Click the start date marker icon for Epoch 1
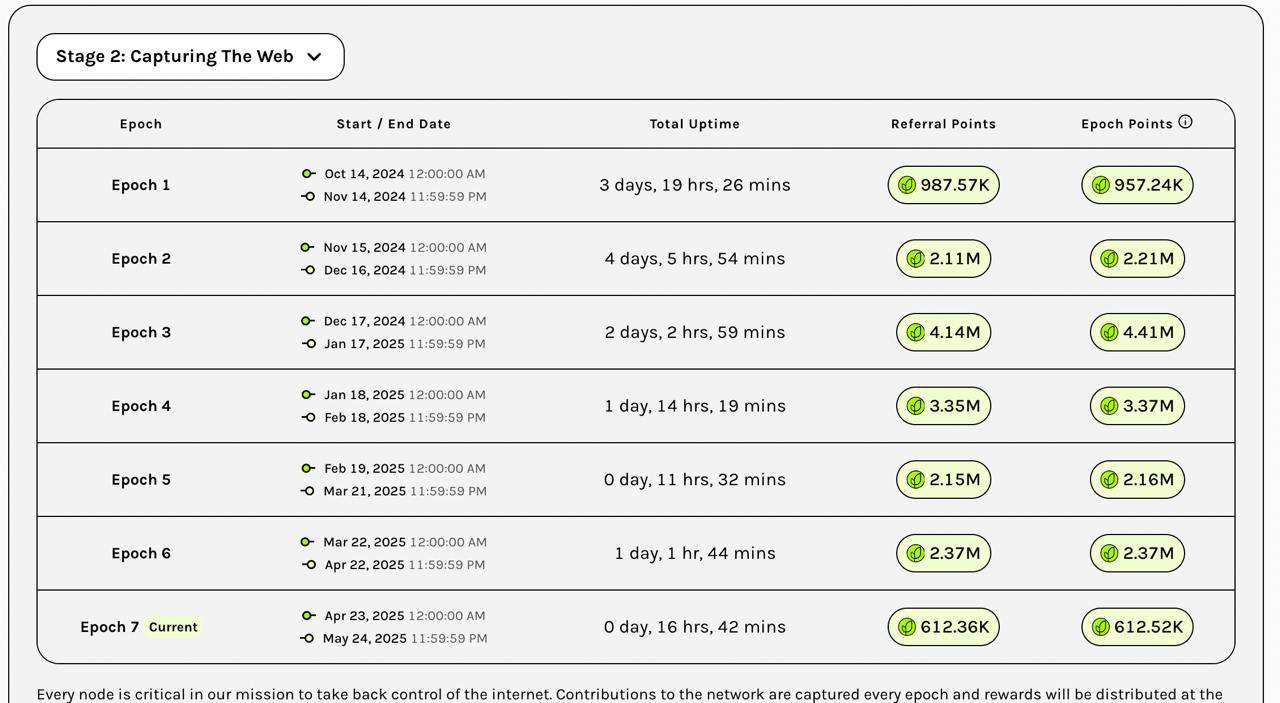1280x703 pixels. 308,174
